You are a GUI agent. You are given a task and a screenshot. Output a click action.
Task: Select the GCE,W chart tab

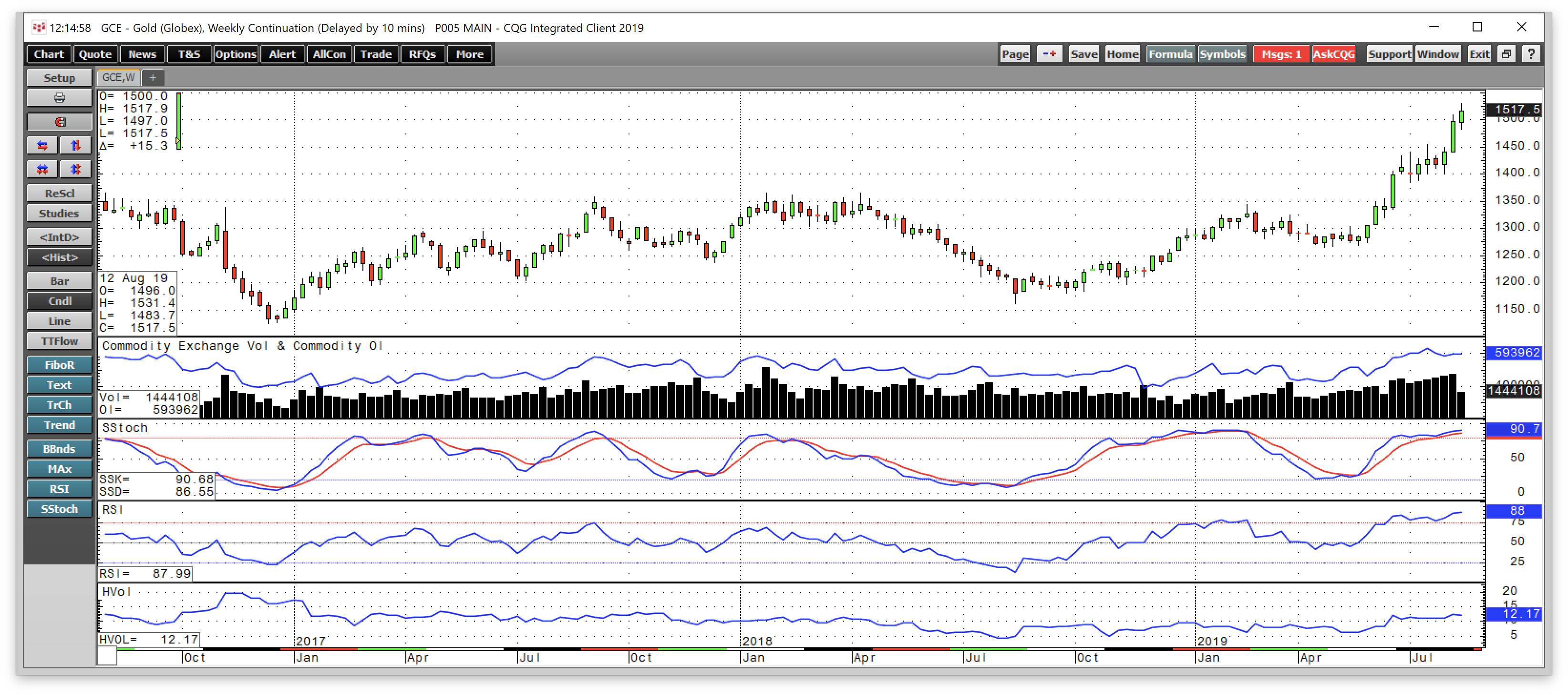tap(119, 77)
